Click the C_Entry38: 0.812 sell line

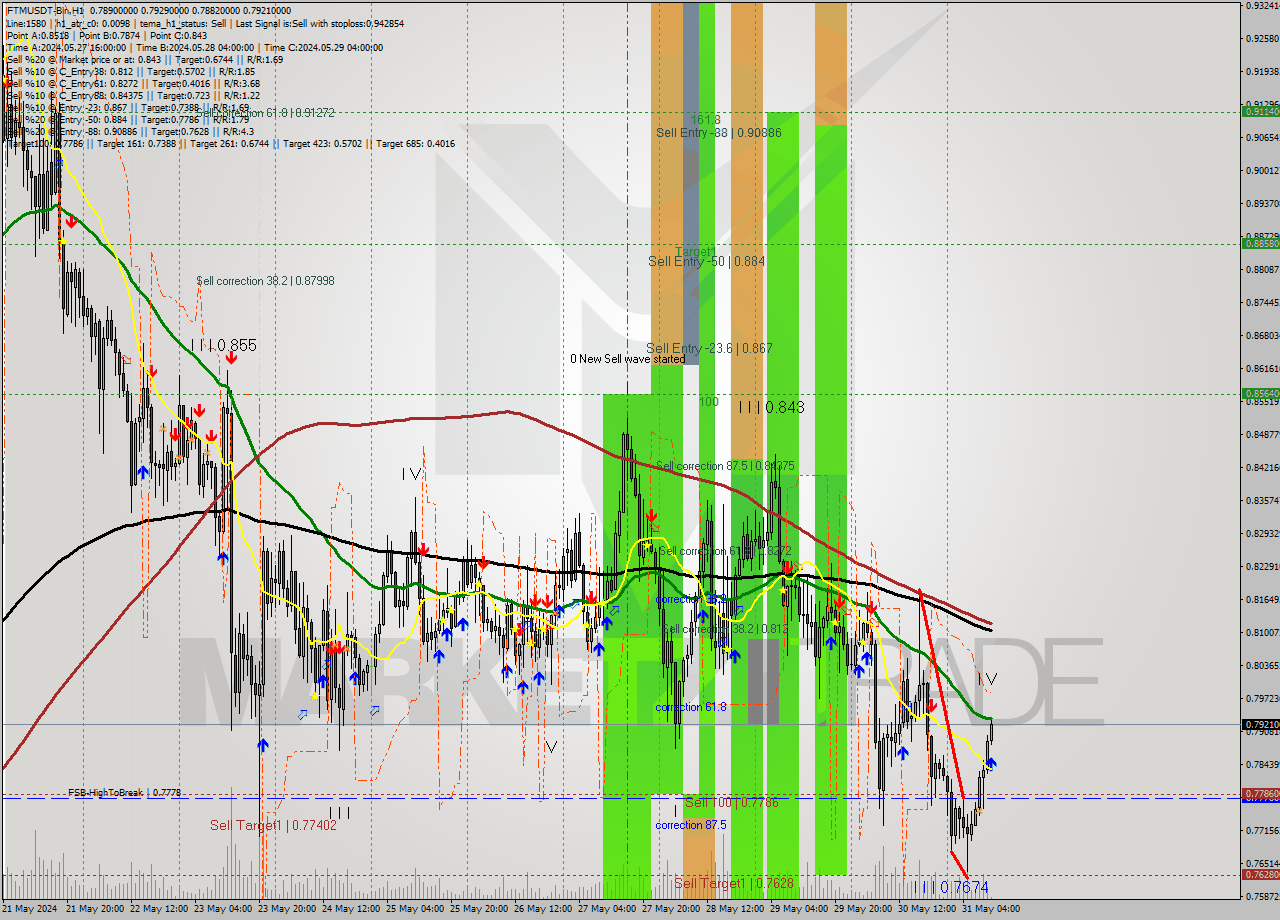[x=131, y=72]
